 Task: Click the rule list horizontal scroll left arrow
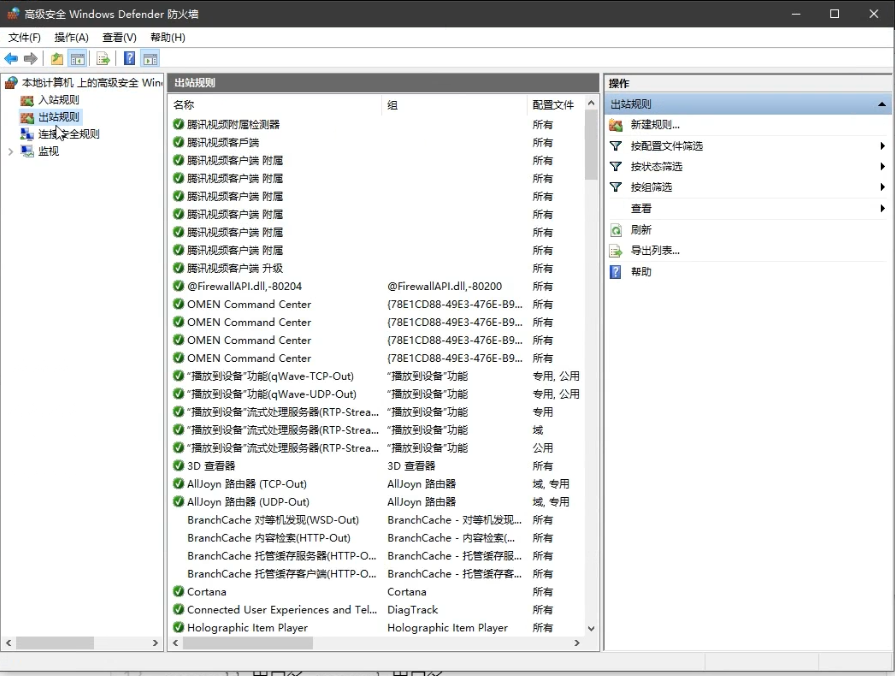pos(176,643)
